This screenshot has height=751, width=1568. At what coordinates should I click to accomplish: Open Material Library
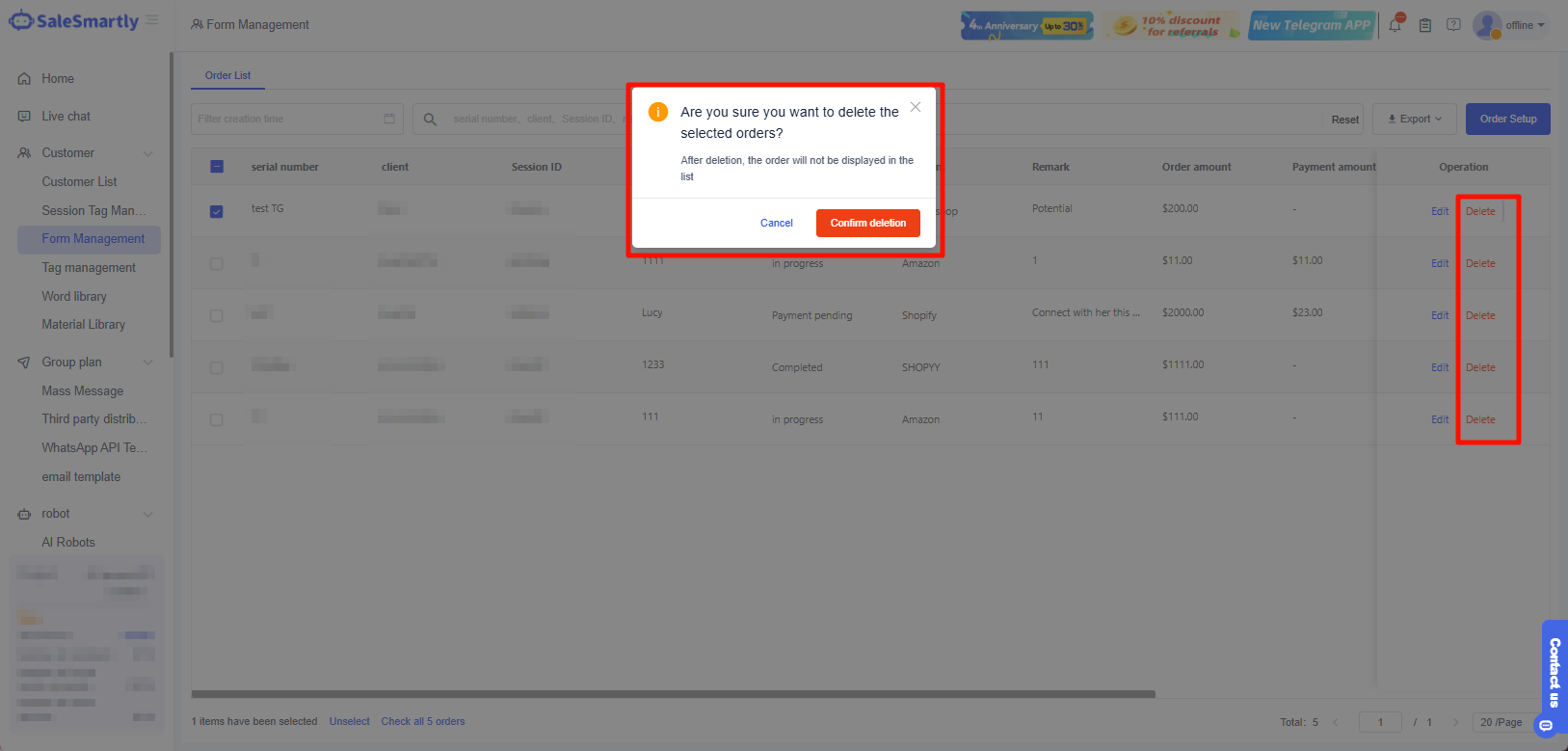84,325
